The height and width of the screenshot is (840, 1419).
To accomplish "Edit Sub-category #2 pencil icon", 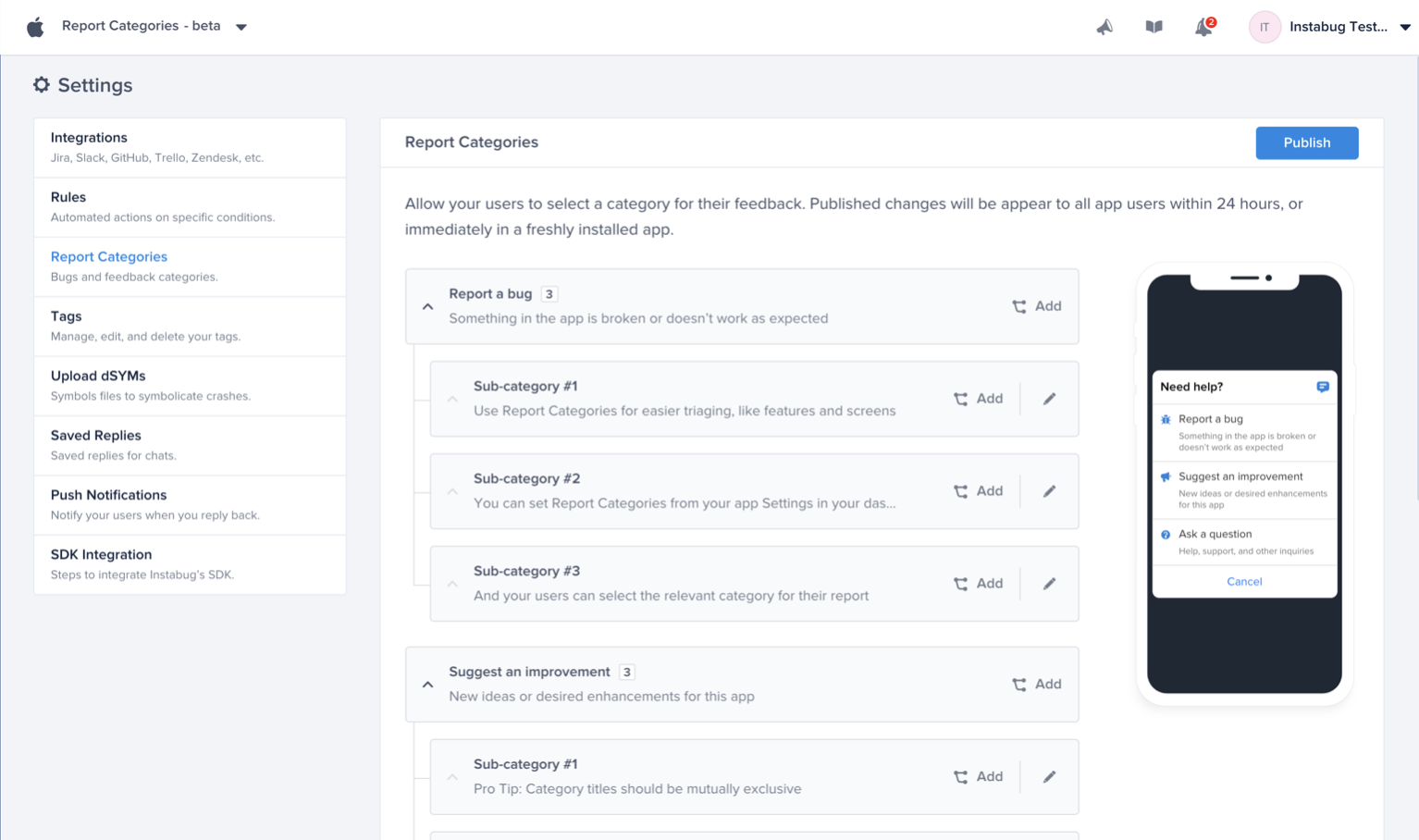I will 1049,491.
